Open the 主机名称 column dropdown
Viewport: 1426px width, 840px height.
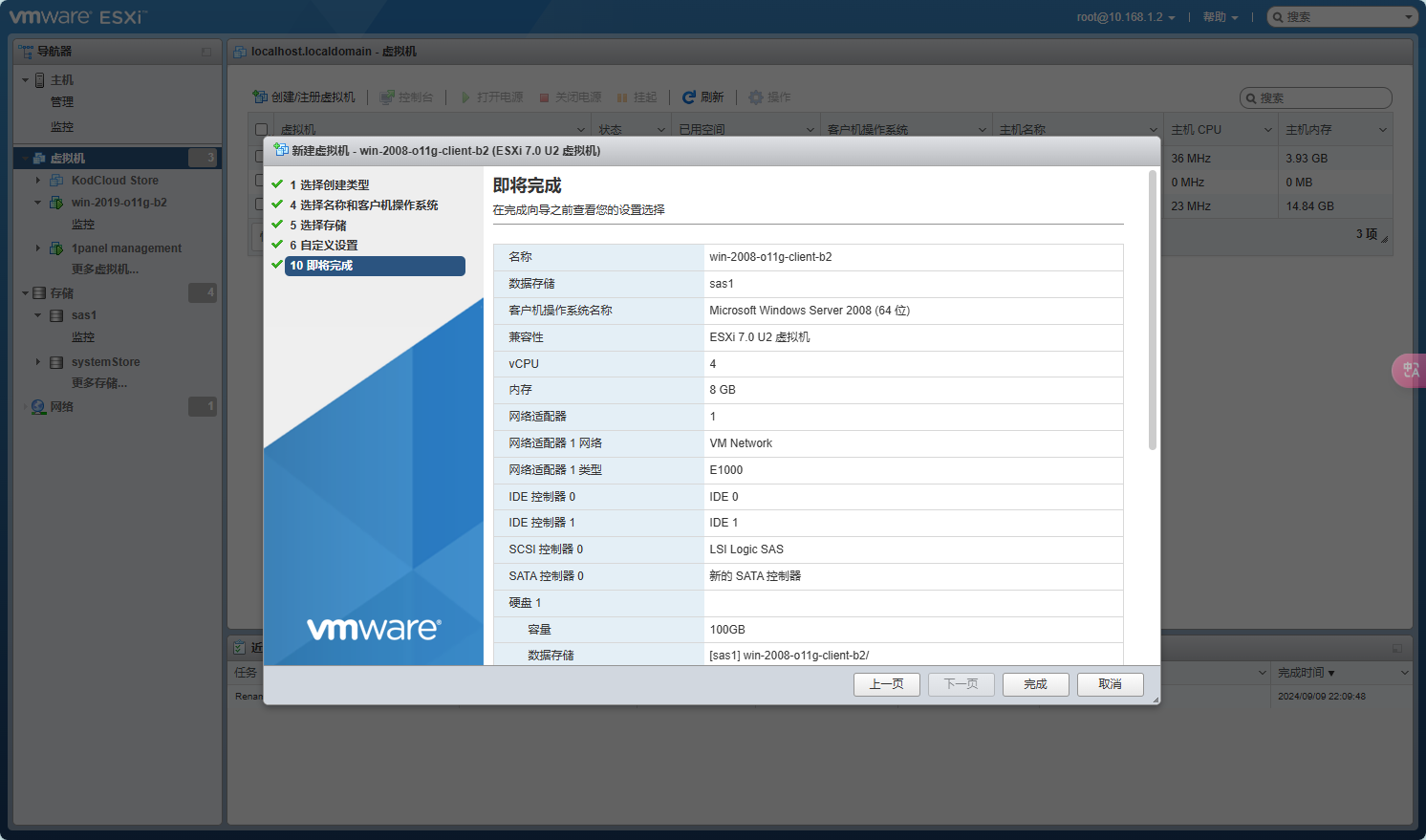click(x=1154, y=130)
